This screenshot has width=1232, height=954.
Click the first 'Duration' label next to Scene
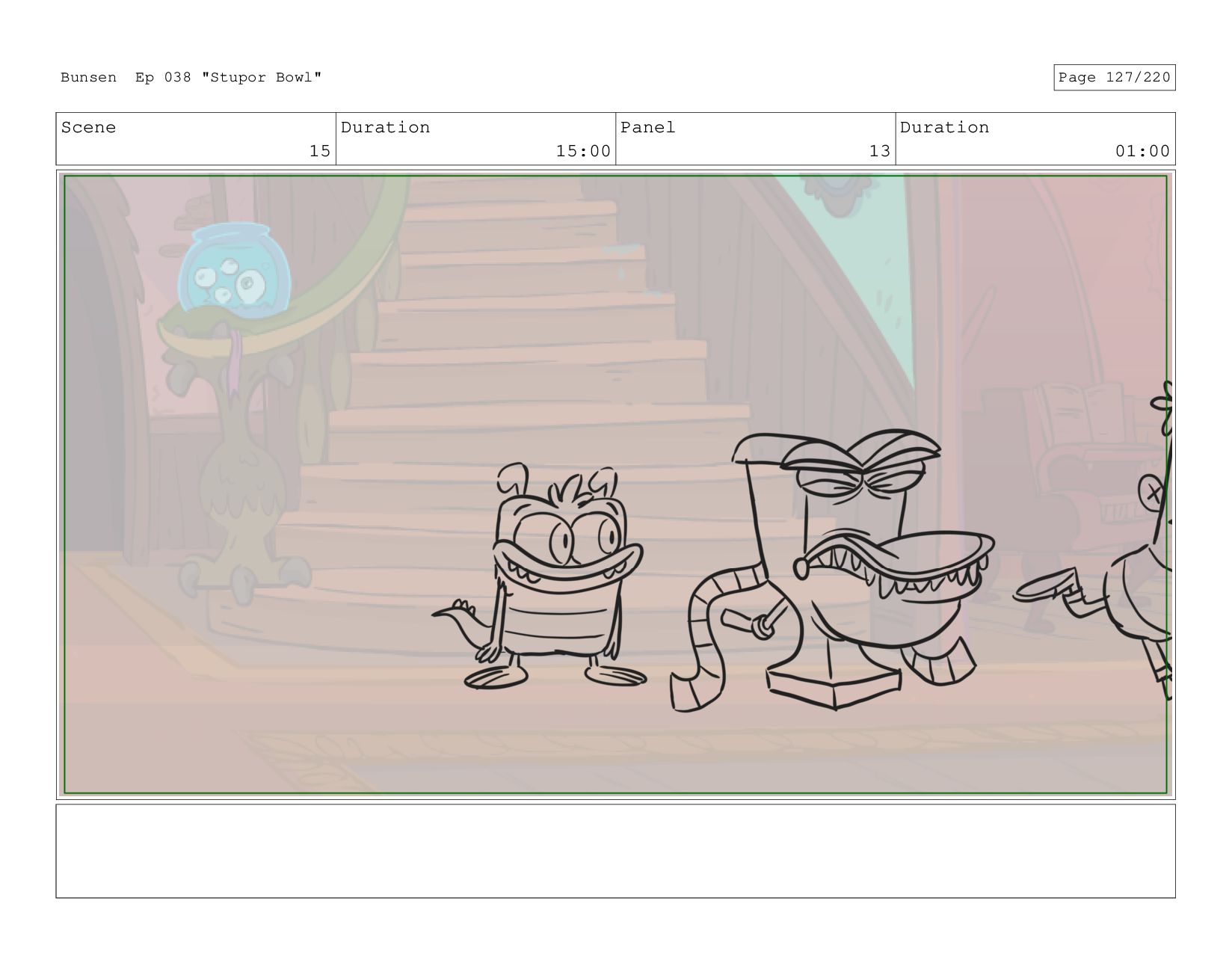pos(385,128)
